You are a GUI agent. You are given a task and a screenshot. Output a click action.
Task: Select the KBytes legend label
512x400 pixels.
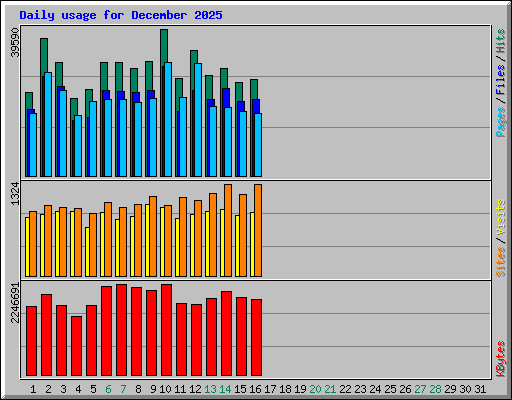pos(501,359)
